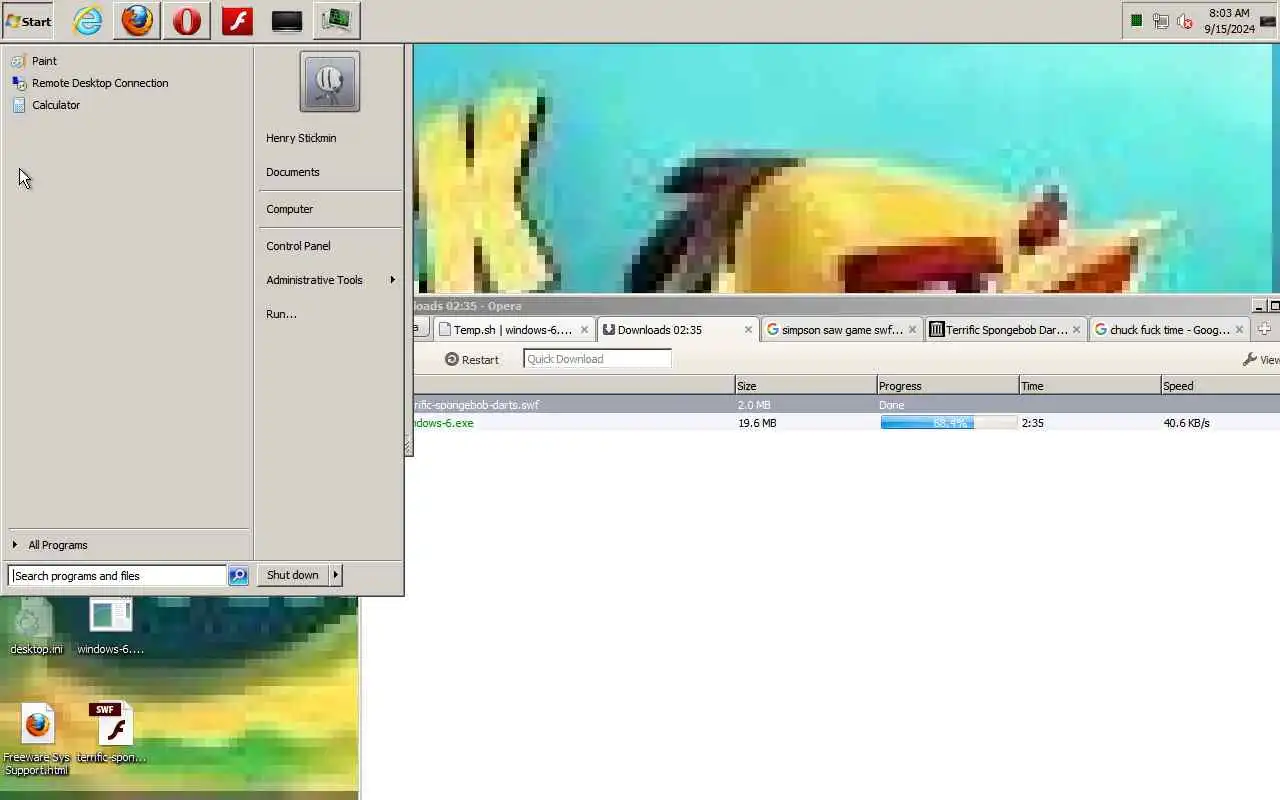
Task: Focus the Search programs and files box
Action: pos(117,576)
